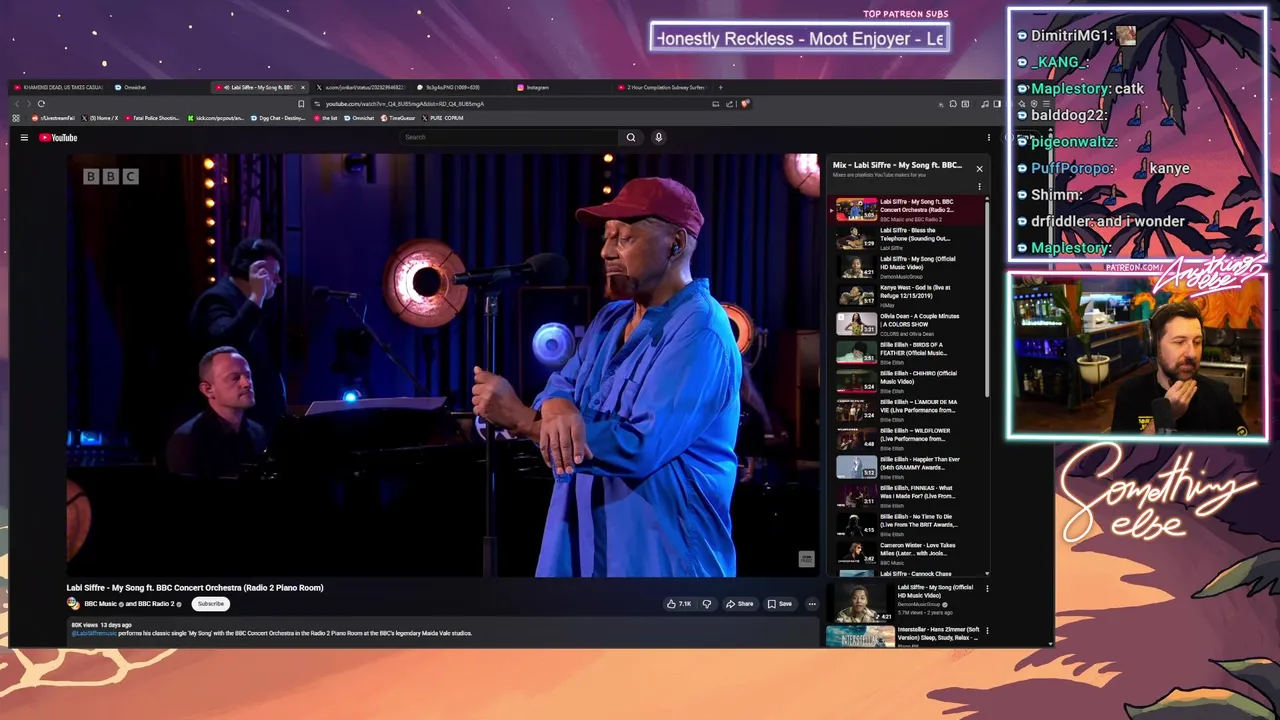Open Mix playlist three-dot options
Image resolution: width=1280 pixels, height=720 pixels.
(x=979, y=186)
